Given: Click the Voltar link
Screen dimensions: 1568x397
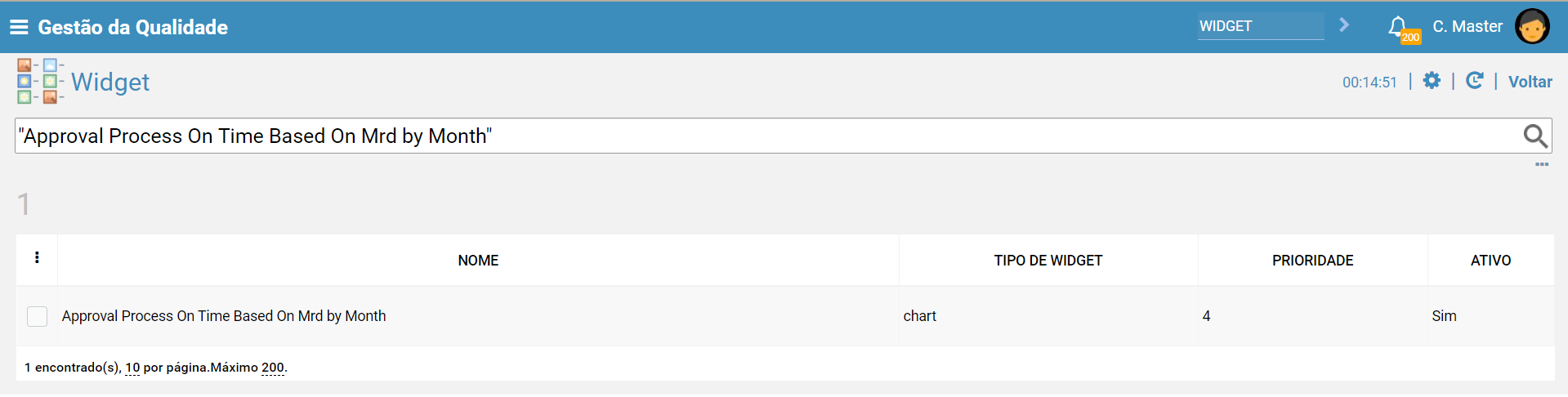Looking at the screenshot, I should click(x=1530, y=82).
